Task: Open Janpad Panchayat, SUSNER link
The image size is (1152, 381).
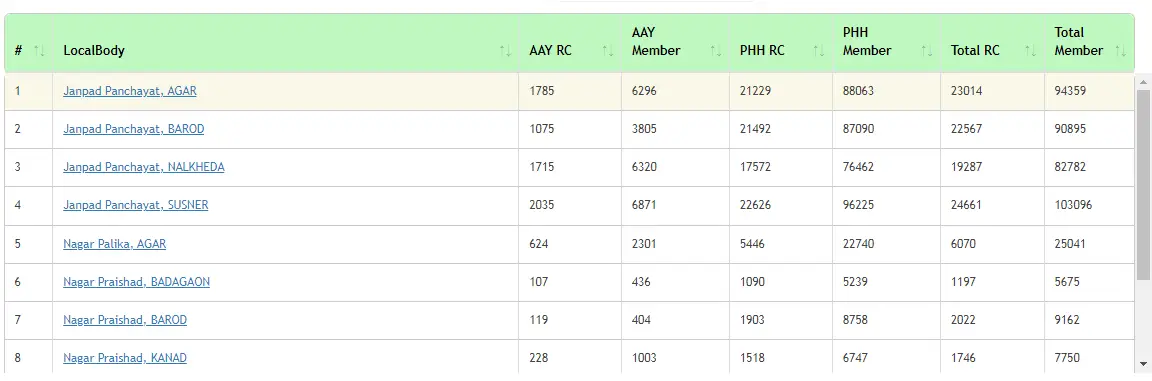Action: (x=136, y=206)
